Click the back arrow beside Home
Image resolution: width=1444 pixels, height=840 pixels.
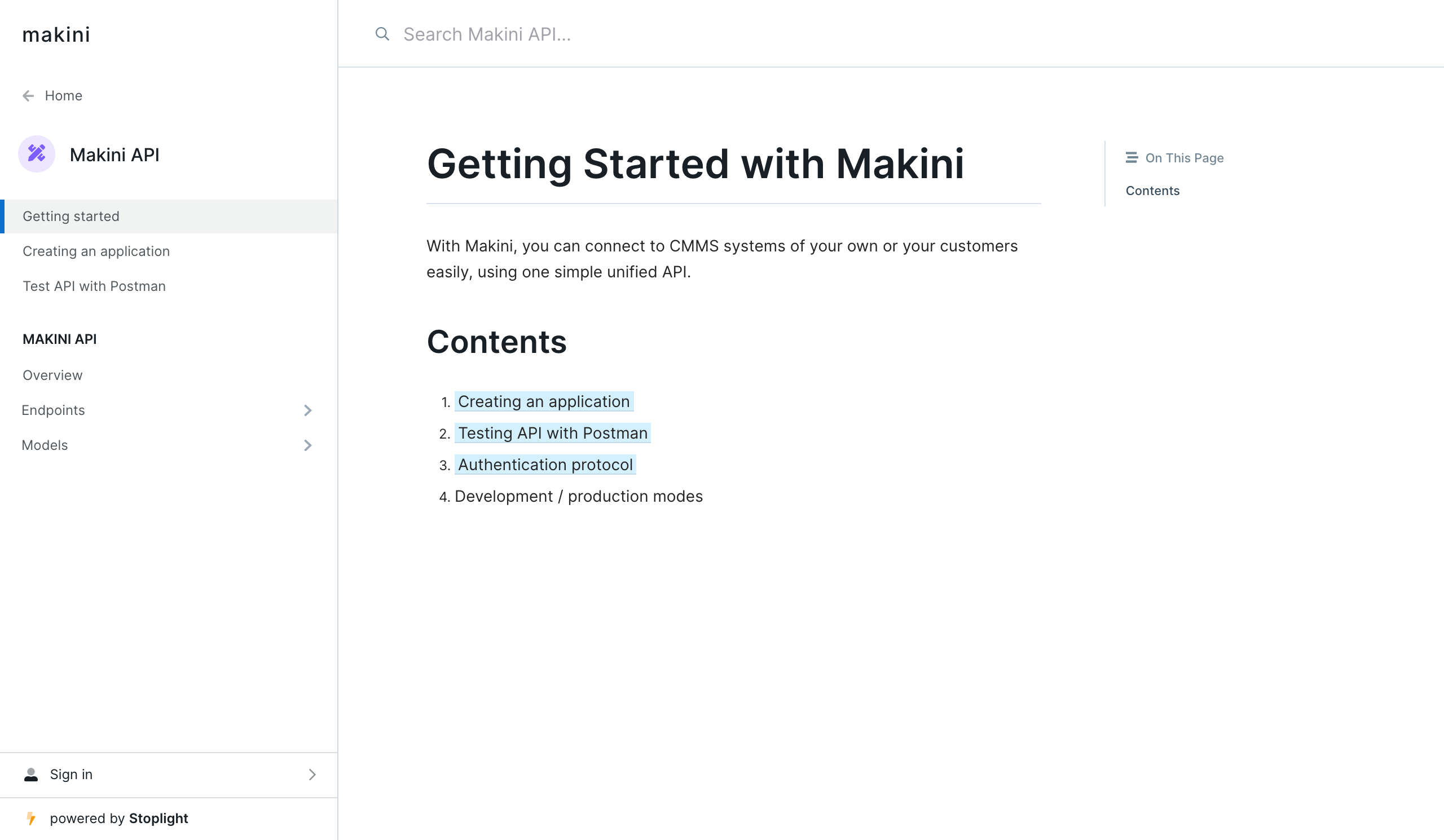pos(28,96)
